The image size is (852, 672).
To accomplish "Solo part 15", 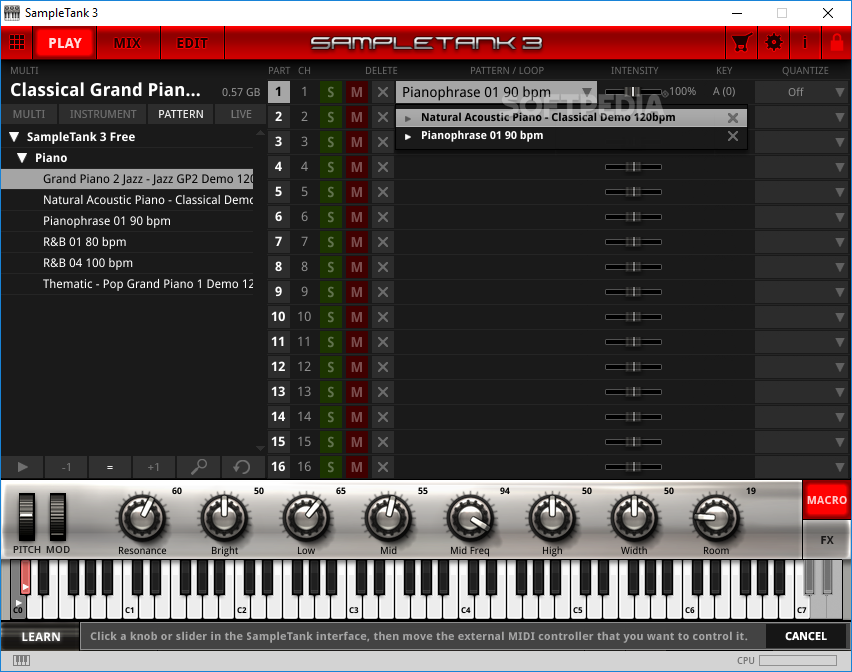I will coord(330,442).
